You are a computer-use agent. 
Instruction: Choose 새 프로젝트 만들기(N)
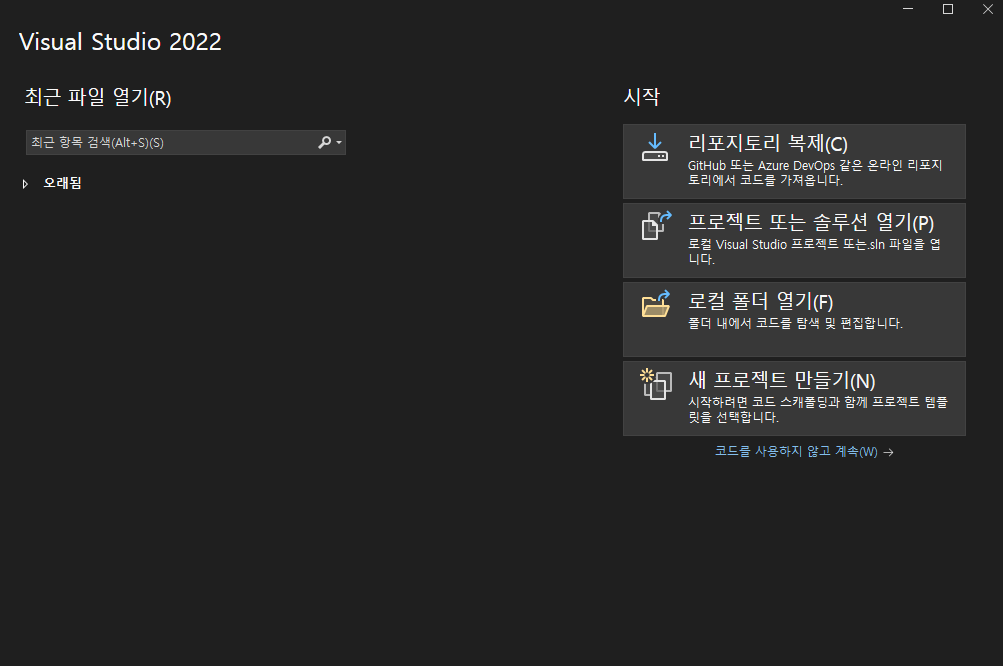(782, 380)
